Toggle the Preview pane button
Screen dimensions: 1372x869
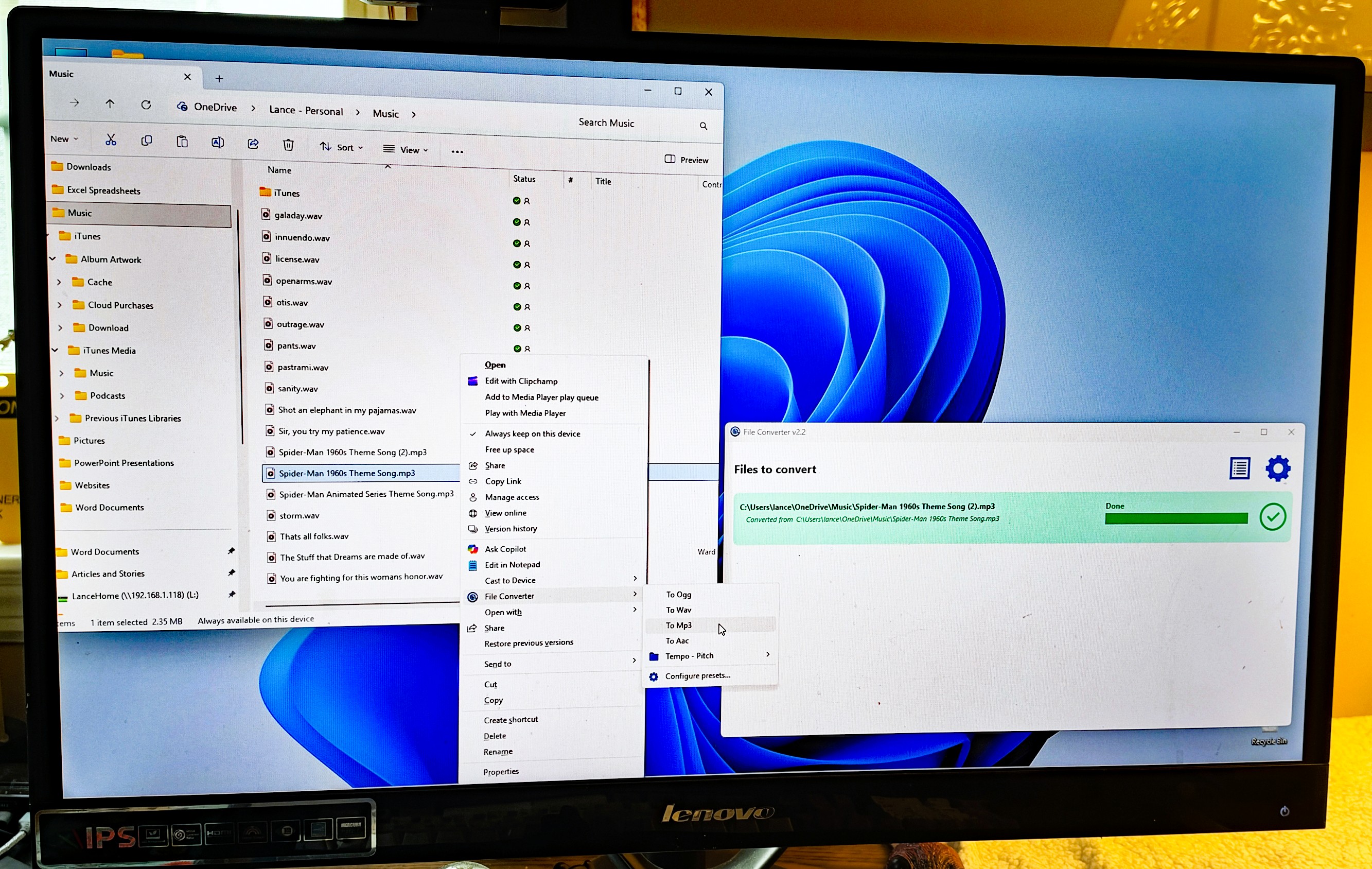click(686, 160)
